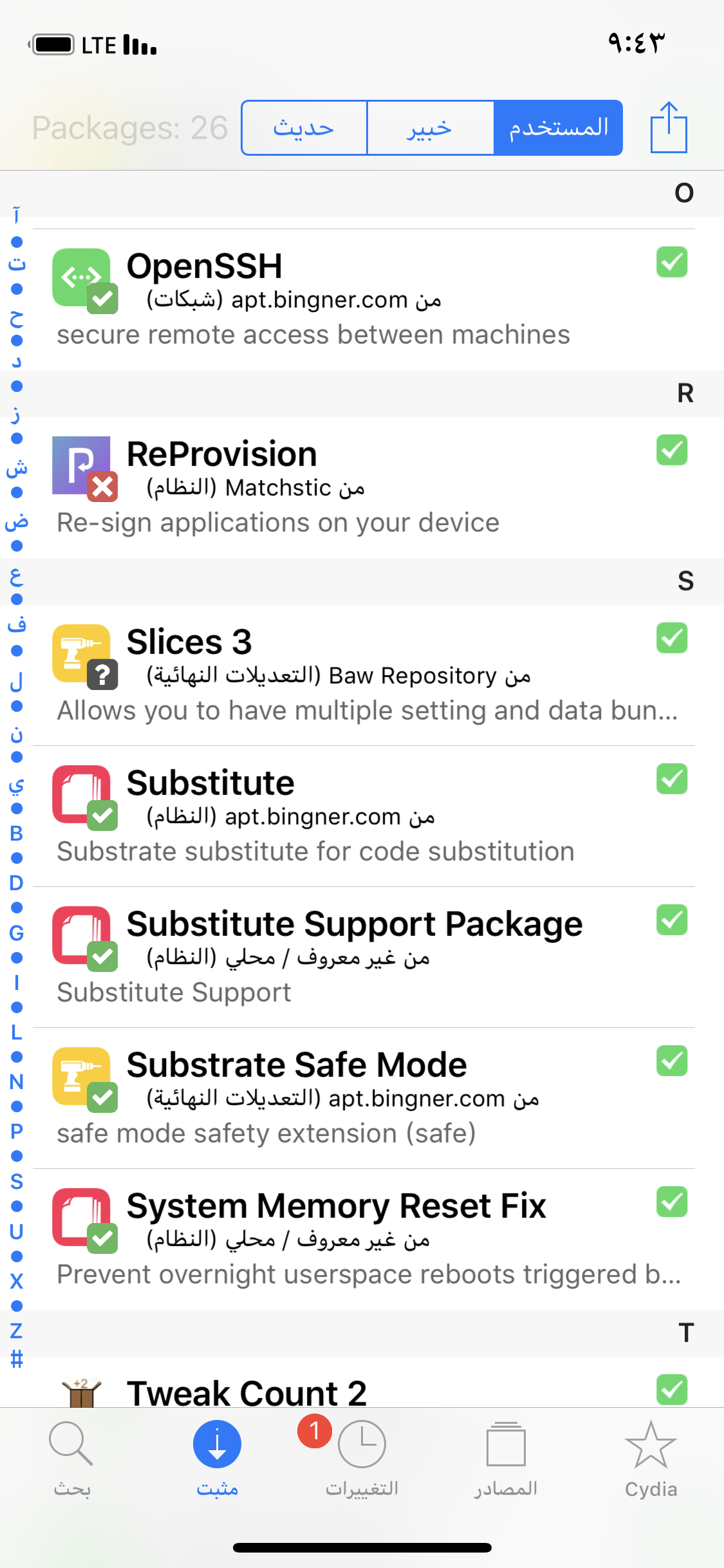Screen dimensions: 724x1568
Task: Toggle the OpenSSH green checkbox
Action: pyautogui.click(x=672, y=262)
